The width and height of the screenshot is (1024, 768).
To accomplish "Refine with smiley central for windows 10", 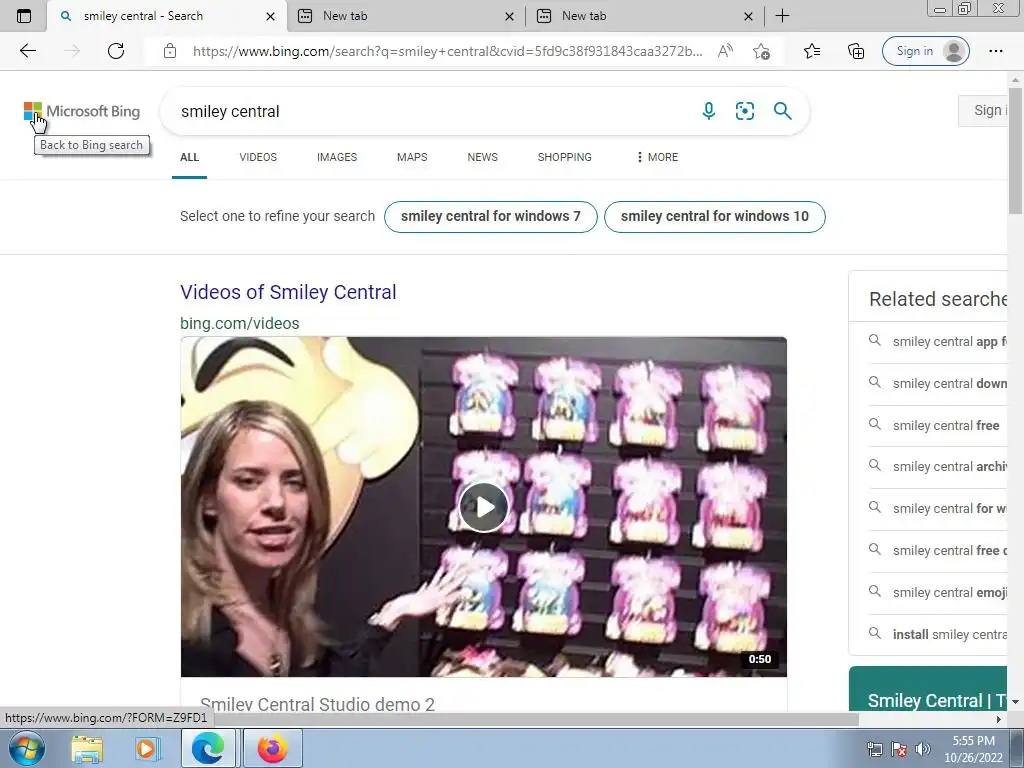I will point(714,216).
